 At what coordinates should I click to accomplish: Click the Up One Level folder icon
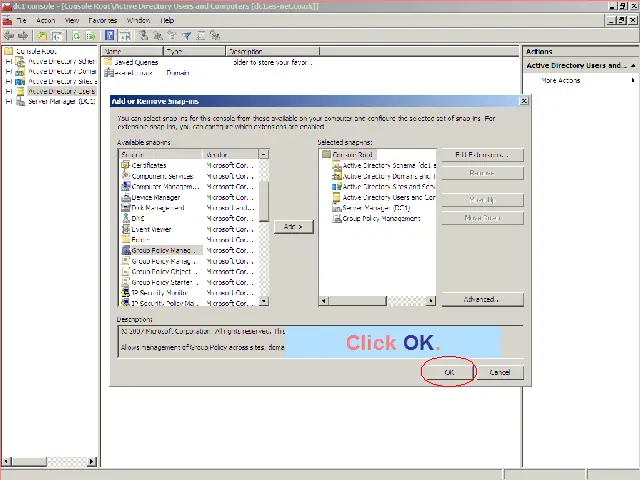42,36
